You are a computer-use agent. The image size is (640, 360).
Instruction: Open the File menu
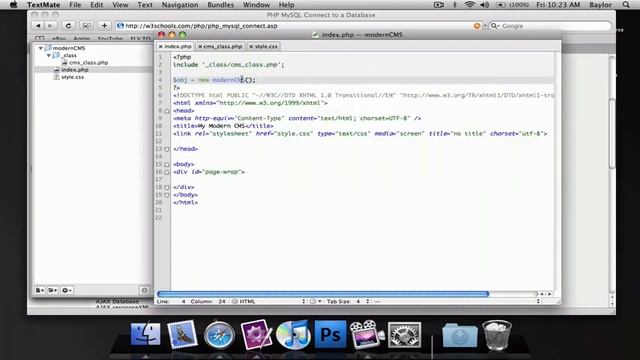75,5
